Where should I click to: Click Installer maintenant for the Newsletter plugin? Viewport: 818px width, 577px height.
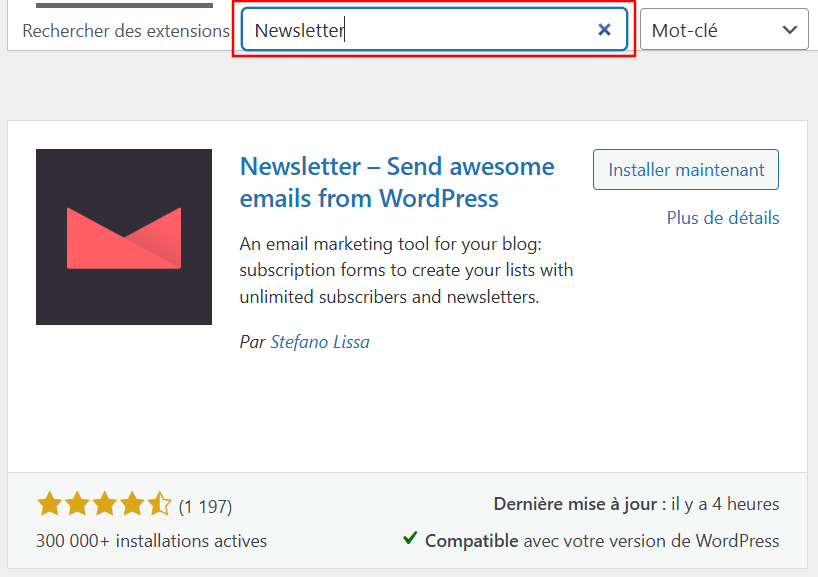click(x=685, y=169)
